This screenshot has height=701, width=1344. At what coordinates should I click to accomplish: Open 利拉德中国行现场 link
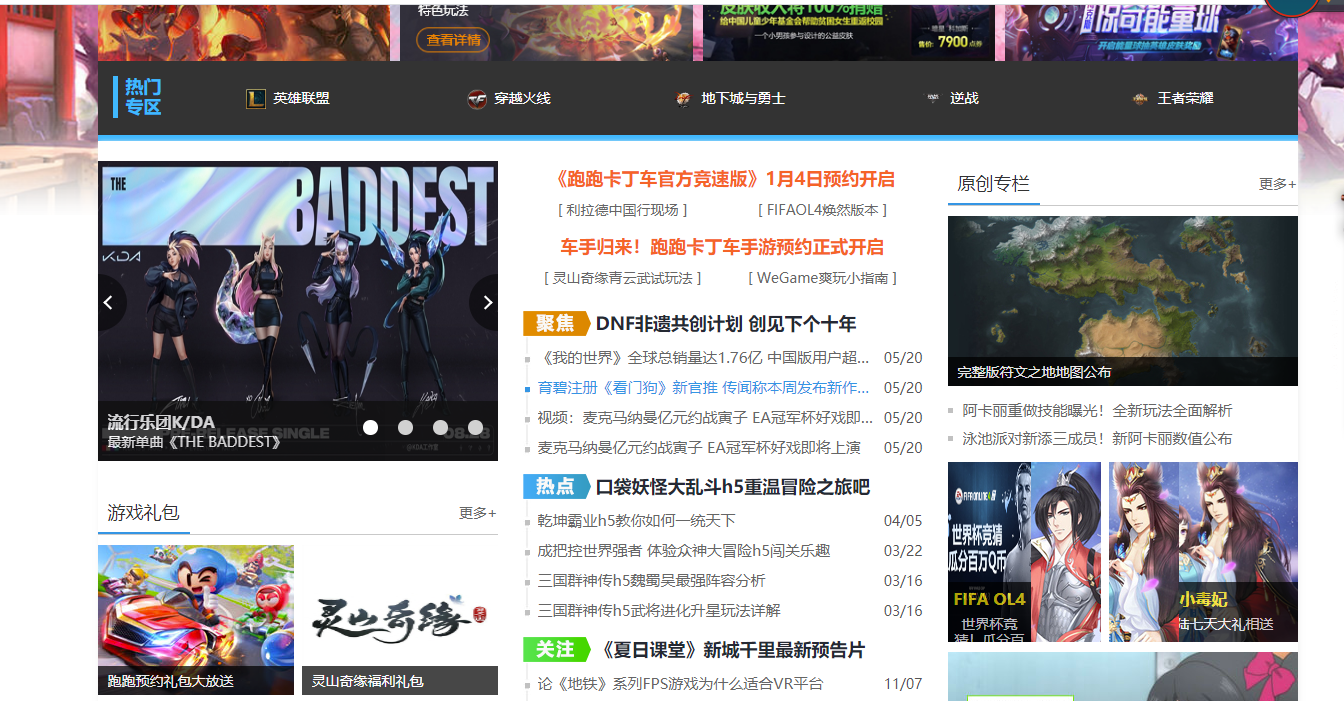click(622, 210)
